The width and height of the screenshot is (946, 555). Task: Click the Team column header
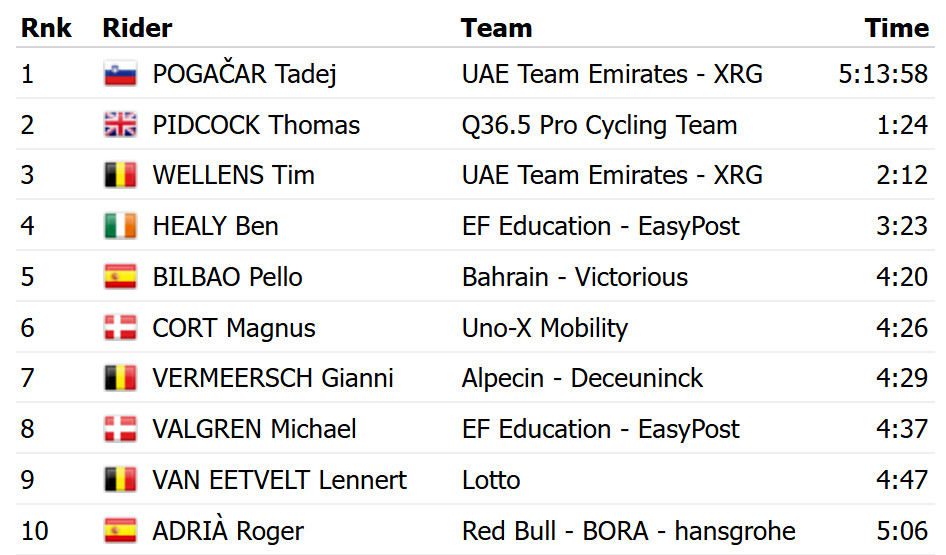(496, 28)
